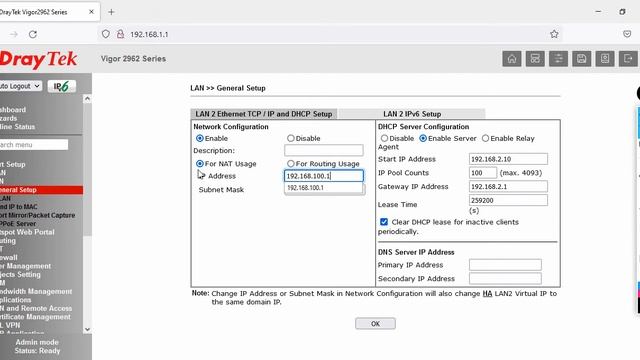
Task: Select Enable Server for DHCP
Action: click(423, 138)
